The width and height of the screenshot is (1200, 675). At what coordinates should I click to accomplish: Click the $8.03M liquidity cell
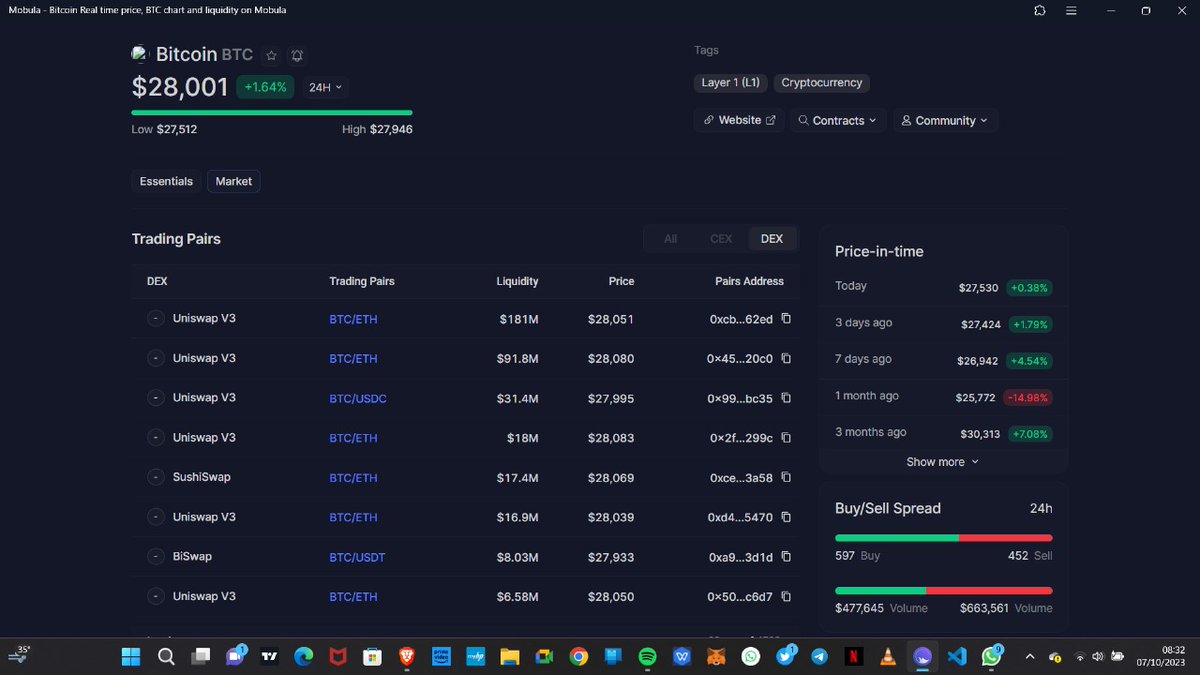(518, 557)
